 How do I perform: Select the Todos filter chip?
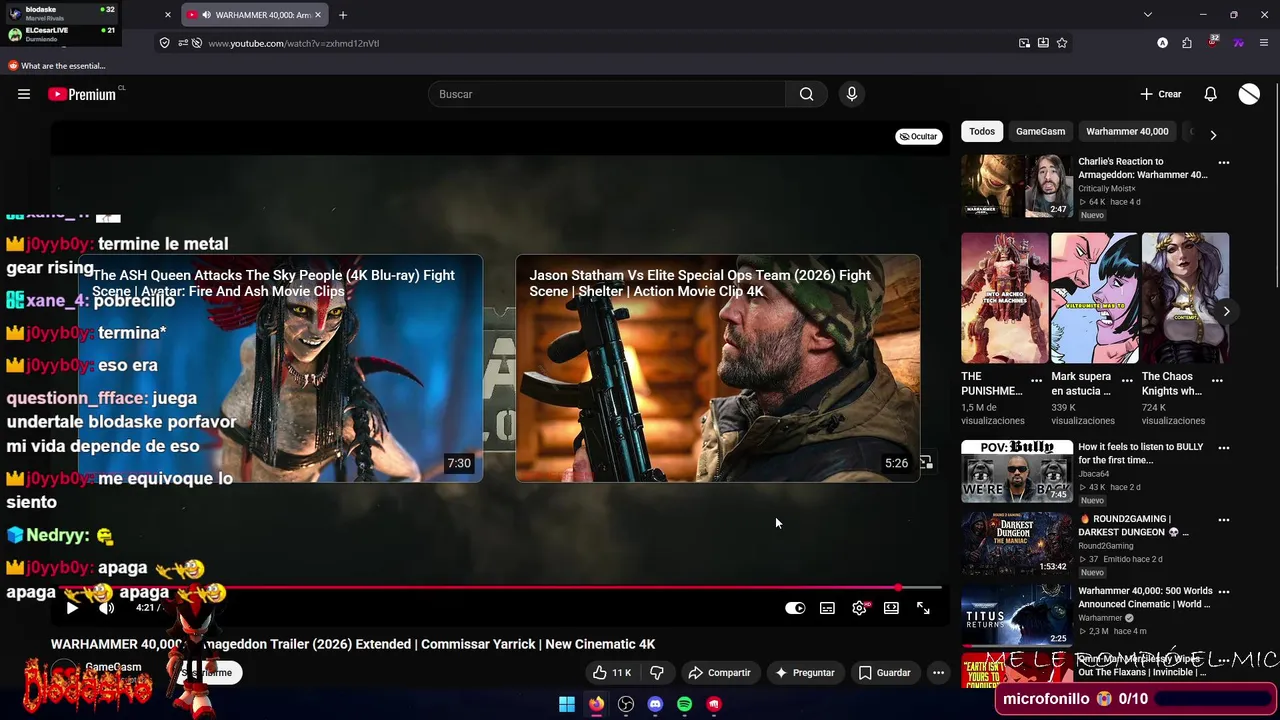982,131
